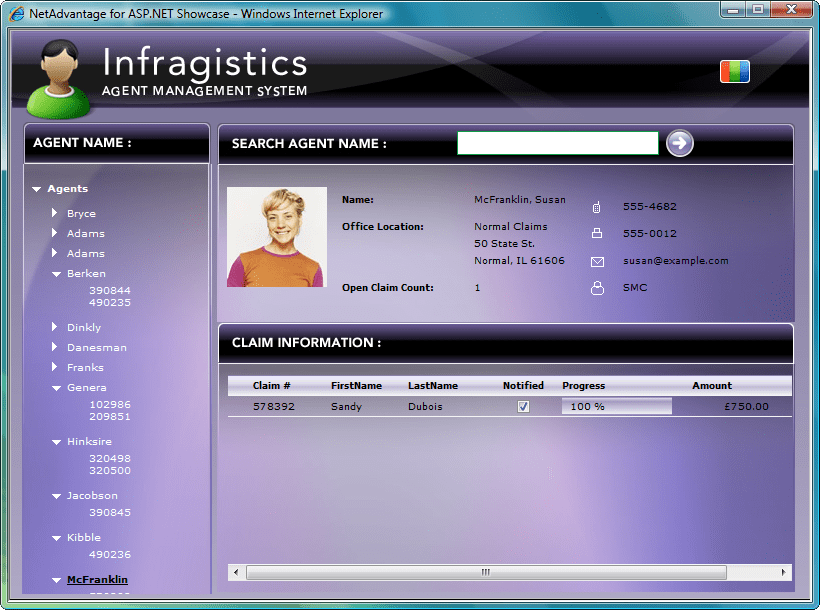
Task: Click the right arrow of the horizontal scrollbar
Action: pos(783,573)
